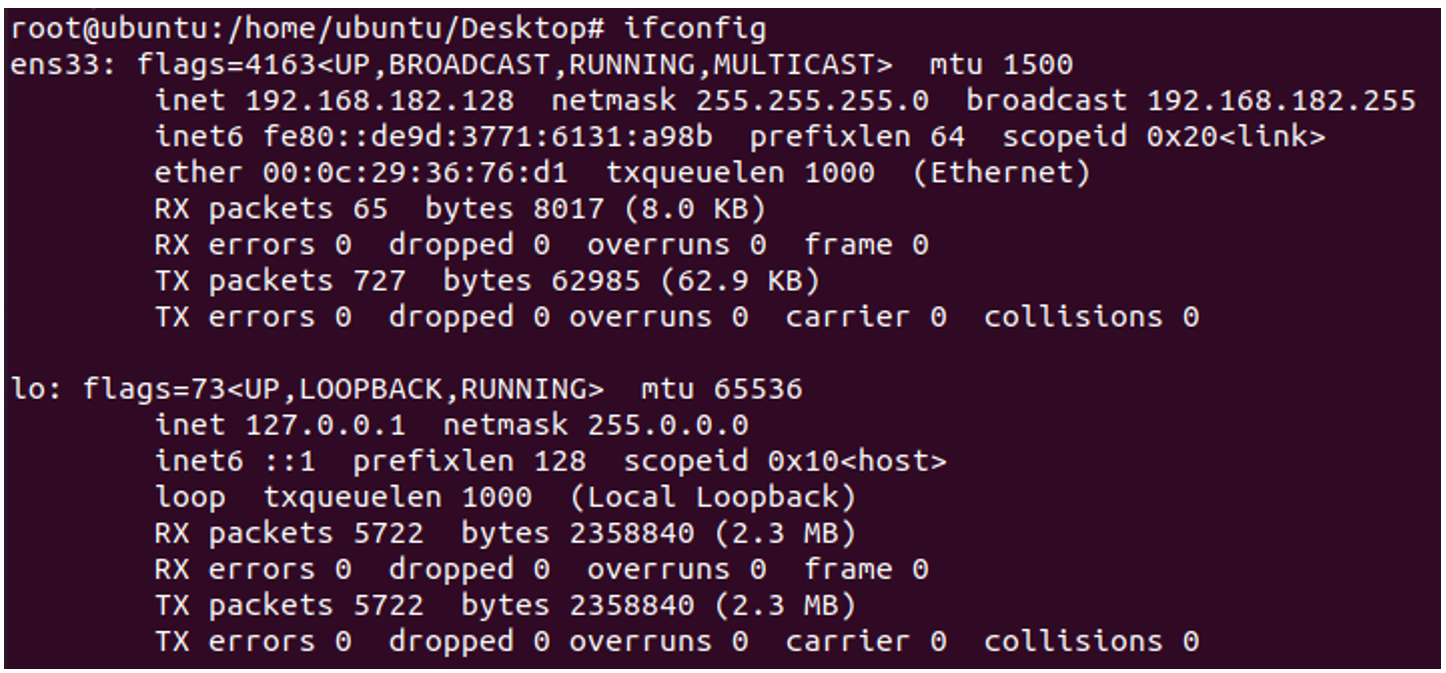Screen dimensions: 1446x673
Task: Click the (Ethernet) label text
Action: 1001,173
